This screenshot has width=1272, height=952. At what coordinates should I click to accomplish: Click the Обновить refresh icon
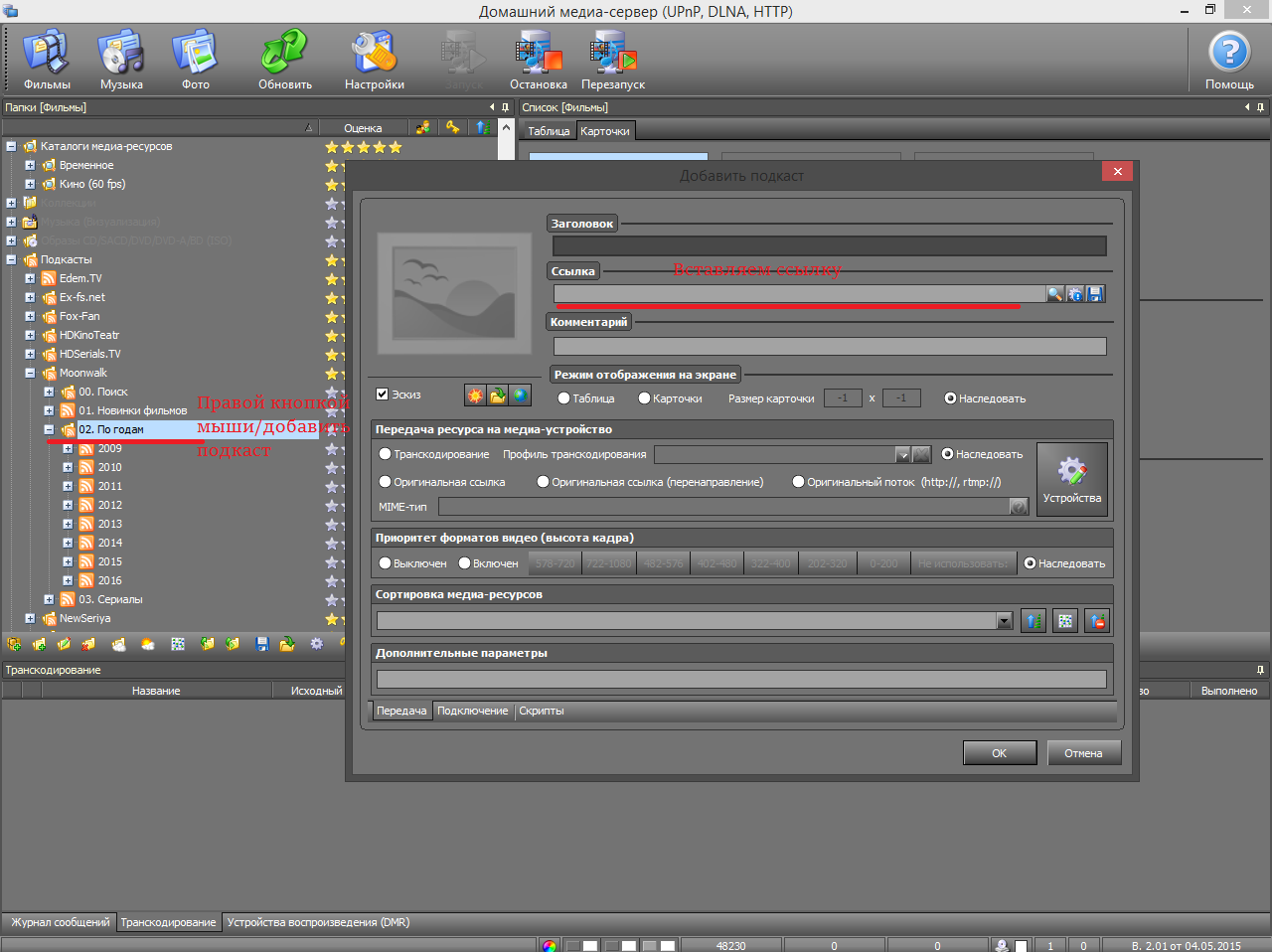point(285,60)
